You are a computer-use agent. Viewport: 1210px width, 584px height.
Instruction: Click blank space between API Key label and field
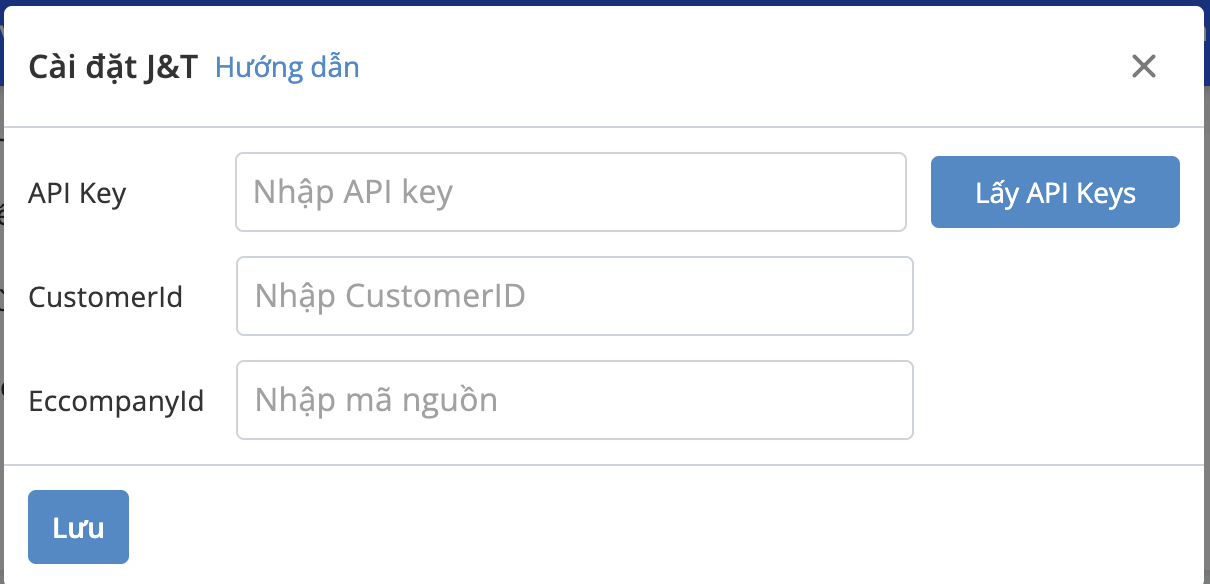pos(181,192)
